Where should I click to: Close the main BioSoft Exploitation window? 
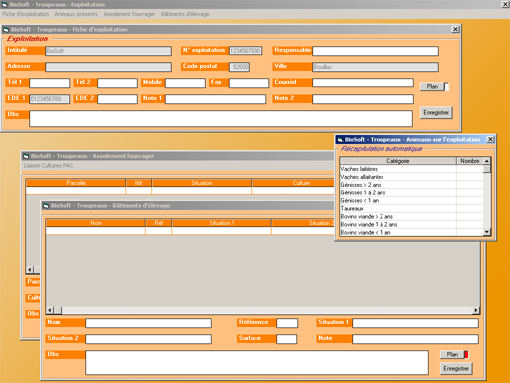point(505,4)
